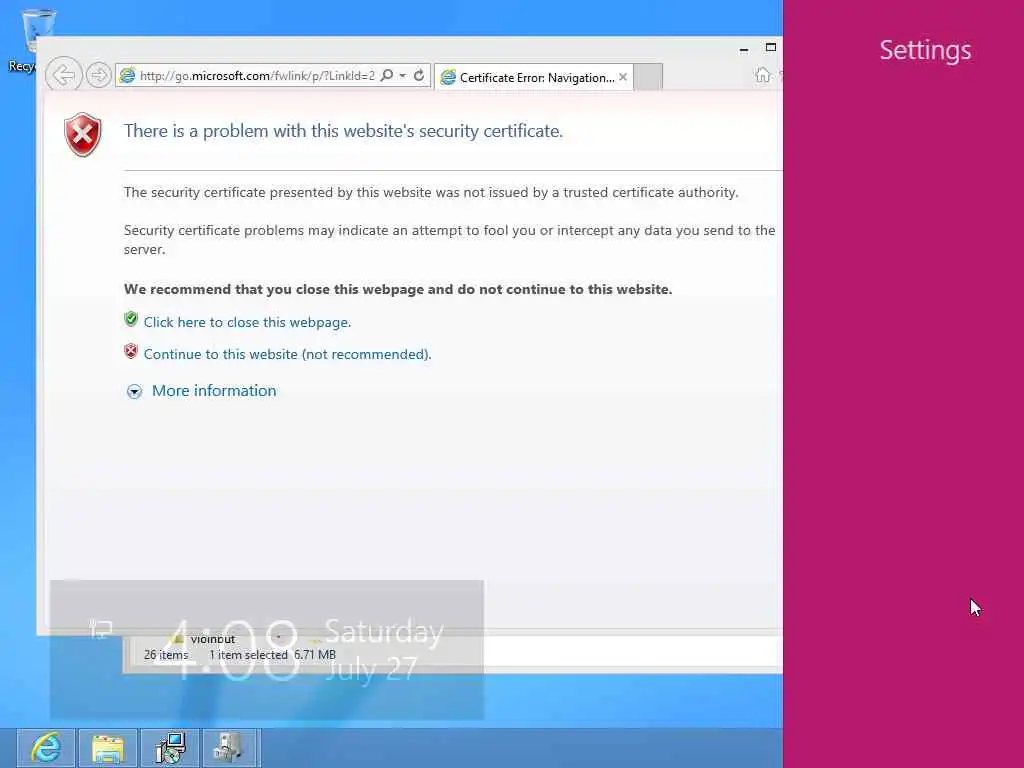Go forward with the browser forward arrow
Screen dimensions: 1024x768
point(99,75)
